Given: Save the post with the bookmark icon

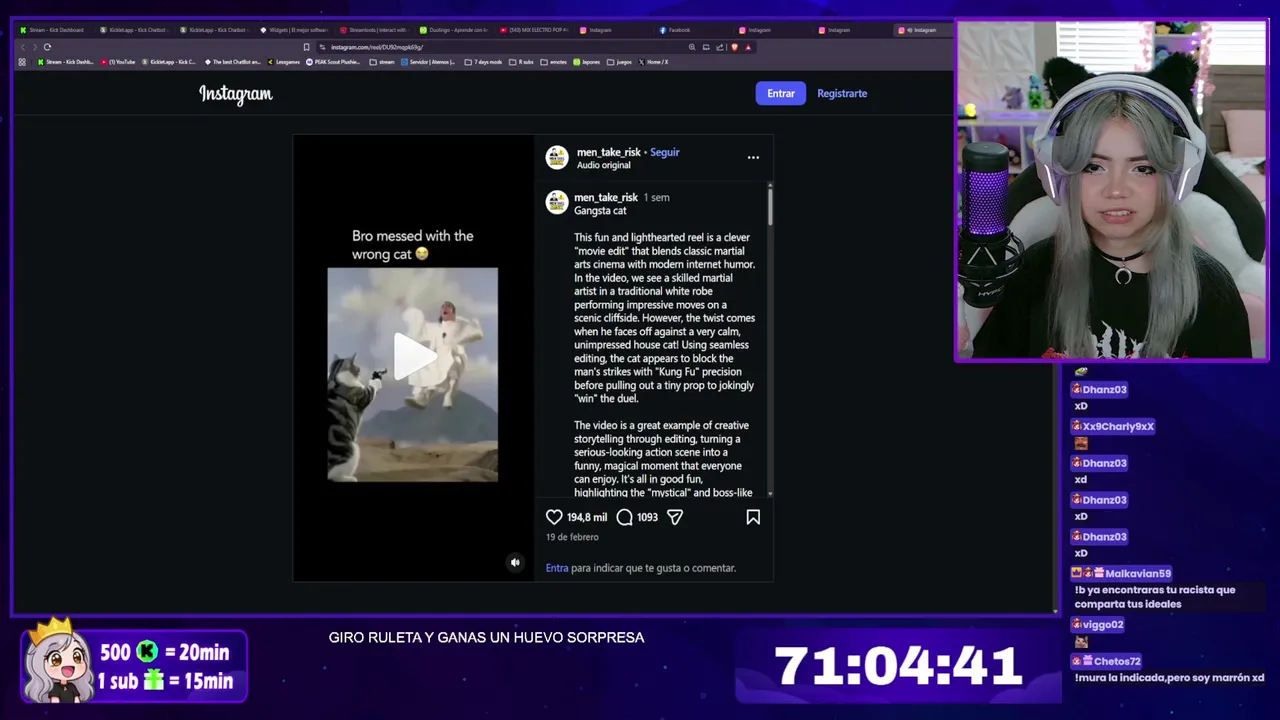Looking at the screenshot, I should 753,517.
